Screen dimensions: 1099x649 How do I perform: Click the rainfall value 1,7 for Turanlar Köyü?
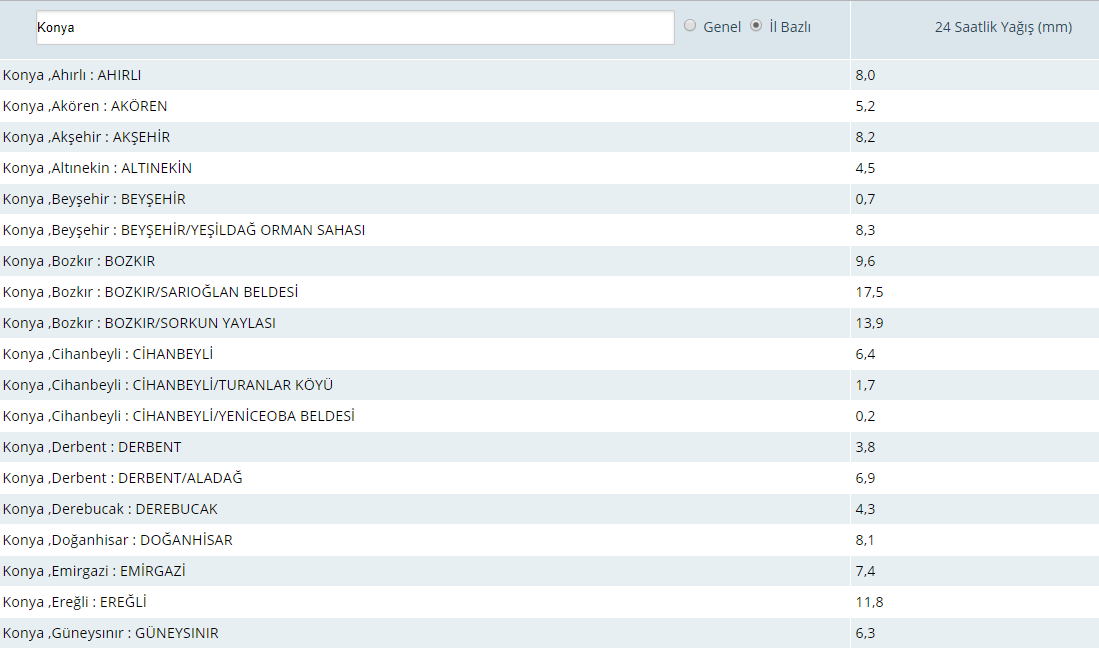(865, 385)
